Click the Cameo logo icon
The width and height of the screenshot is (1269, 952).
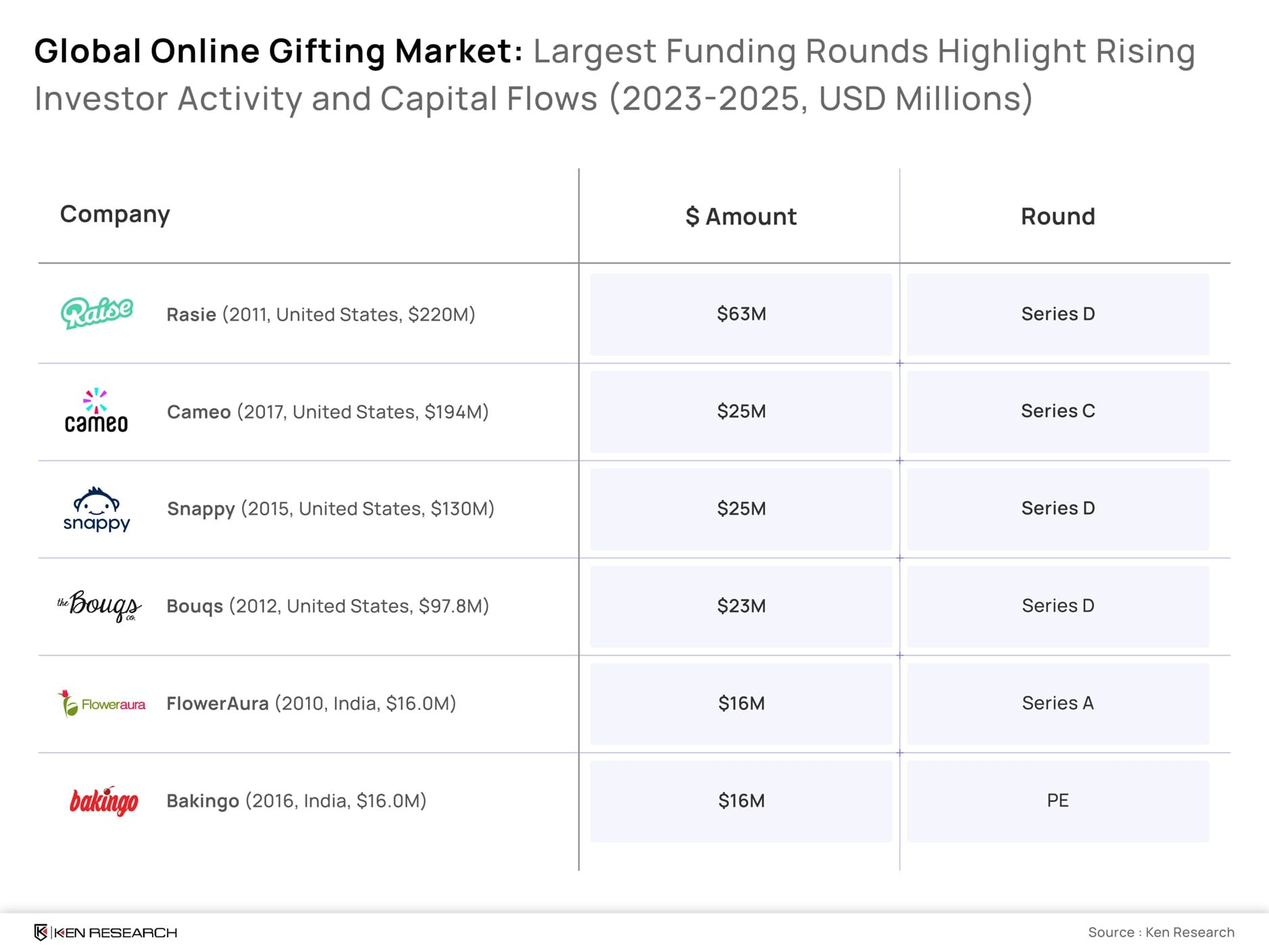[x=96, y=410]
